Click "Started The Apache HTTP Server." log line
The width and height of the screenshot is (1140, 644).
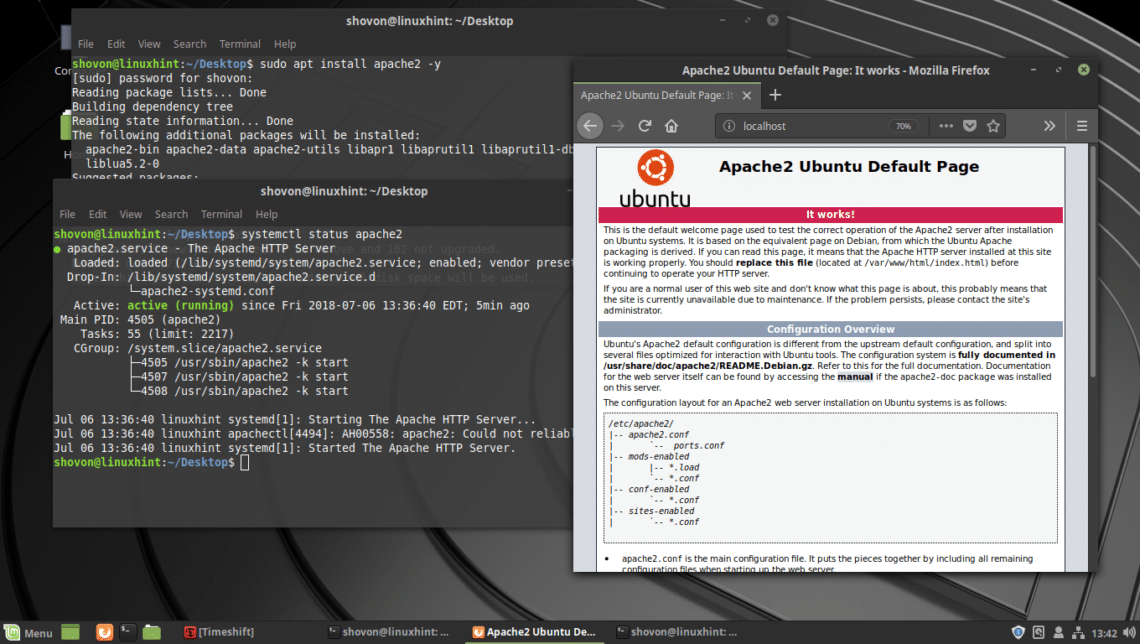pos(412,448)
